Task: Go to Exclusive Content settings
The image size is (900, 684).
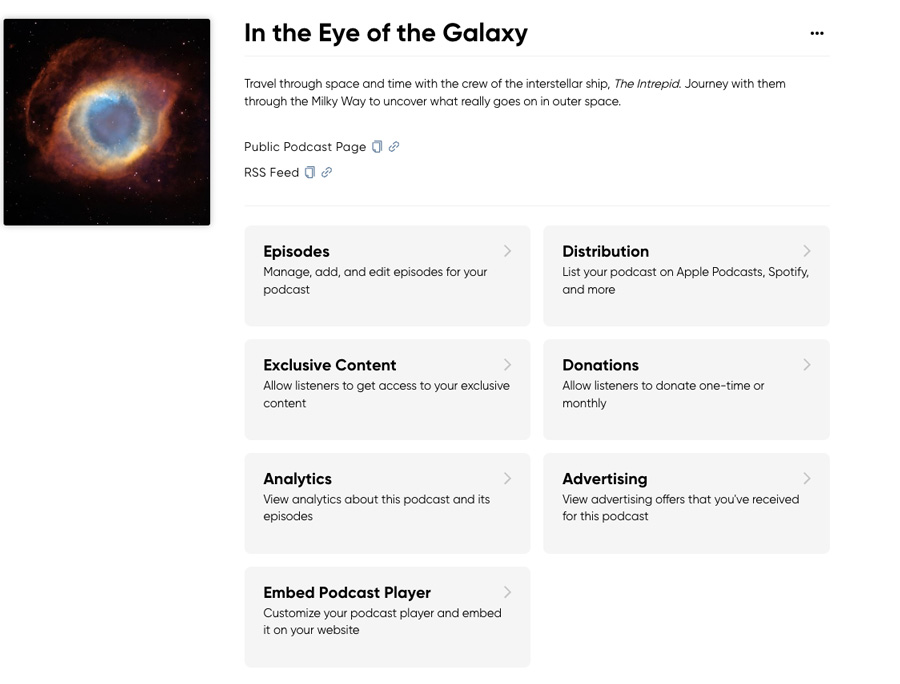Action: click(387, 390)
